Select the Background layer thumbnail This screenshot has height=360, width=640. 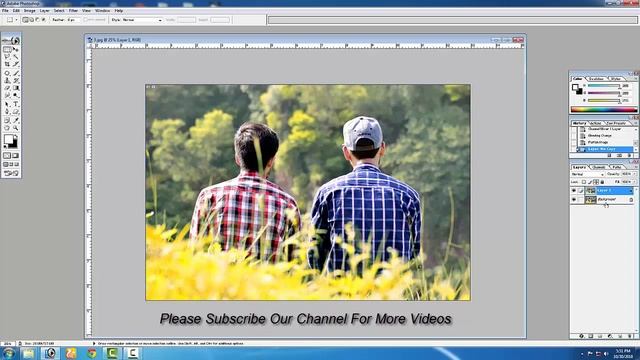[x=591, y=200]
